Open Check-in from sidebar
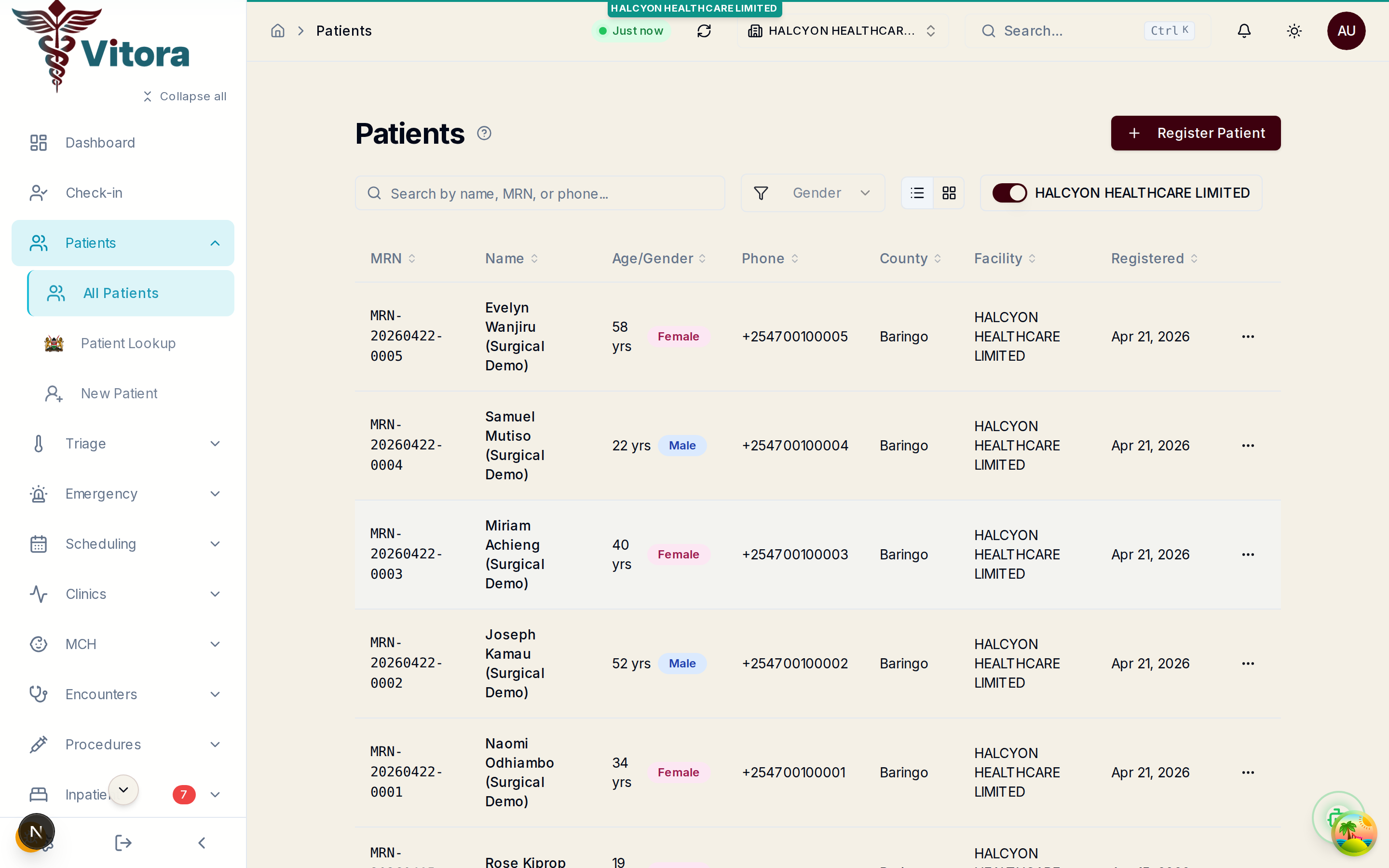 click(123, 193)
